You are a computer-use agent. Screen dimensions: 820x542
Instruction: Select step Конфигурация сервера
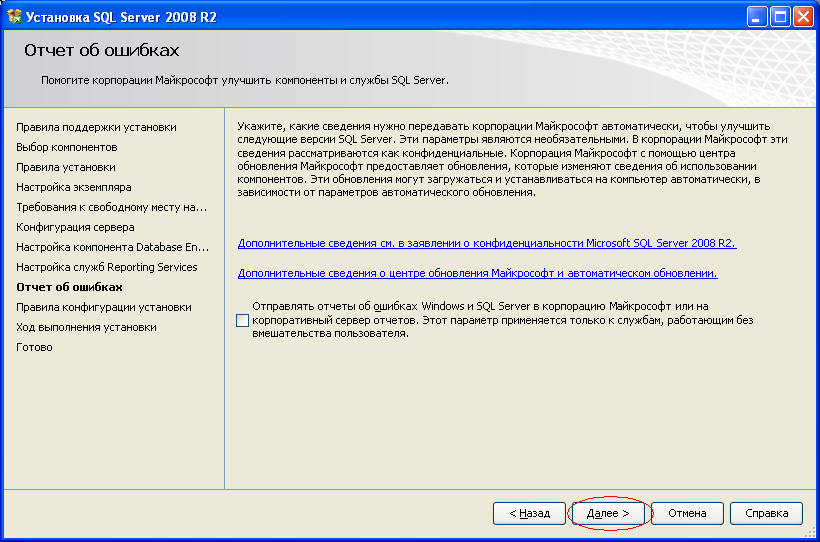(75, 227)
